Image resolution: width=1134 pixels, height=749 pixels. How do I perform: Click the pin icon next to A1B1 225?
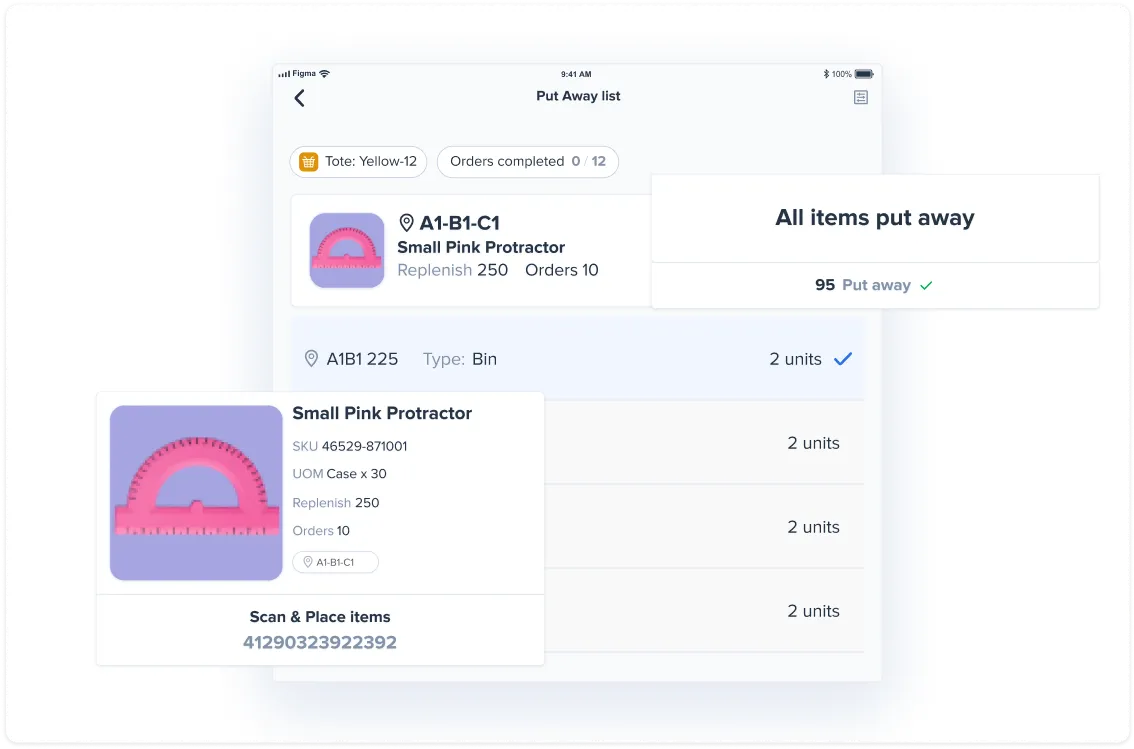click(x=311, y=358)
